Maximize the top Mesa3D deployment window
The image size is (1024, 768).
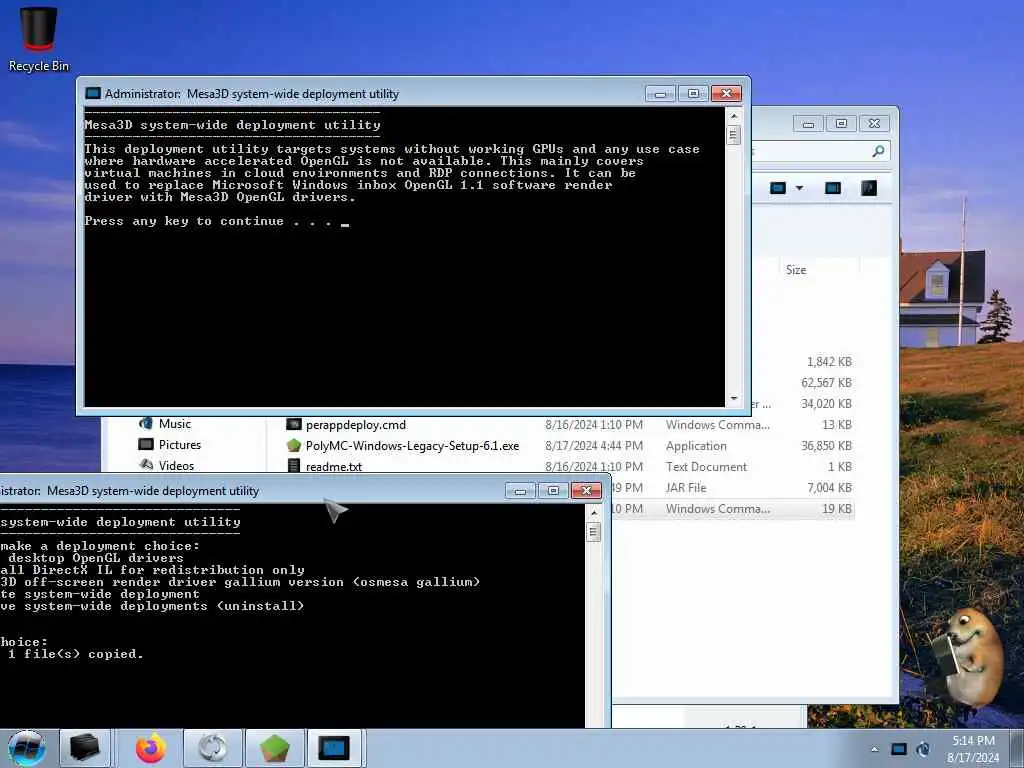(693, 94)
